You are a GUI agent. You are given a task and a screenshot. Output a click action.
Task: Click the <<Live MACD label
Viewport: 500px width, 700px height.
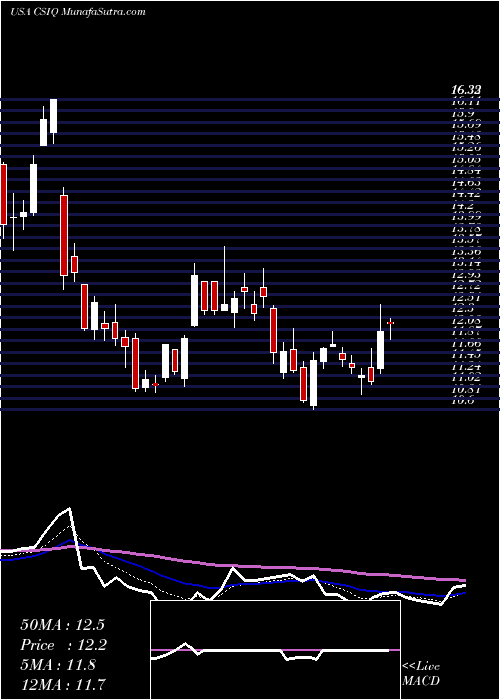pos(421,675)
